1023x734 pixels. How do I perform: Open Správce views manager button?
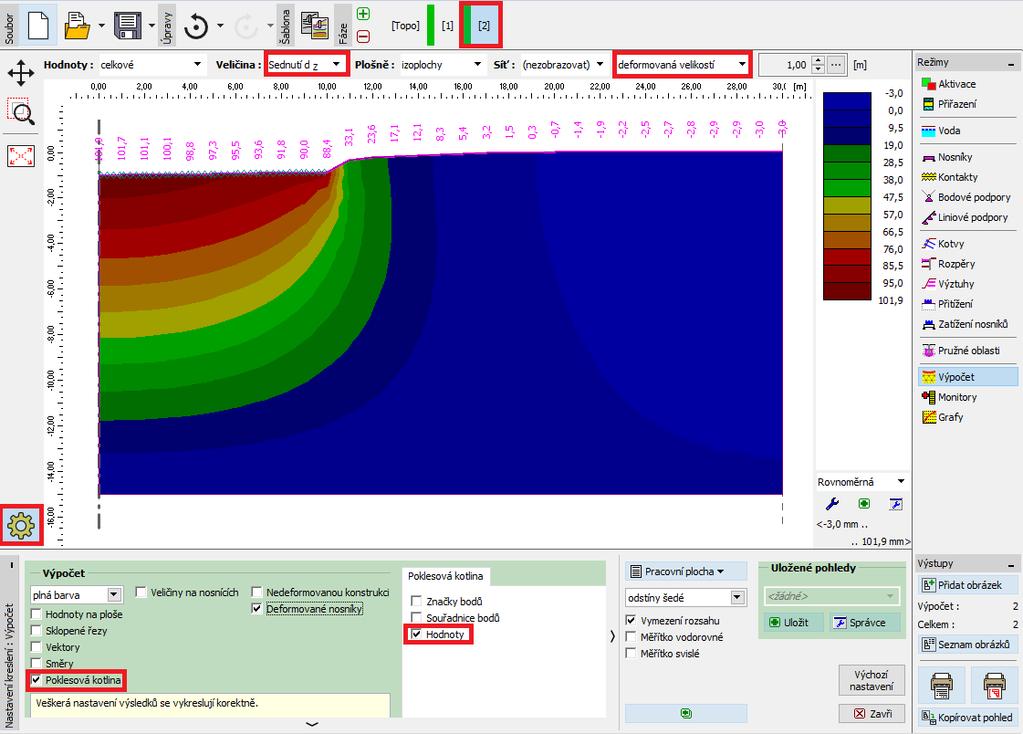(x=866, y=622)
